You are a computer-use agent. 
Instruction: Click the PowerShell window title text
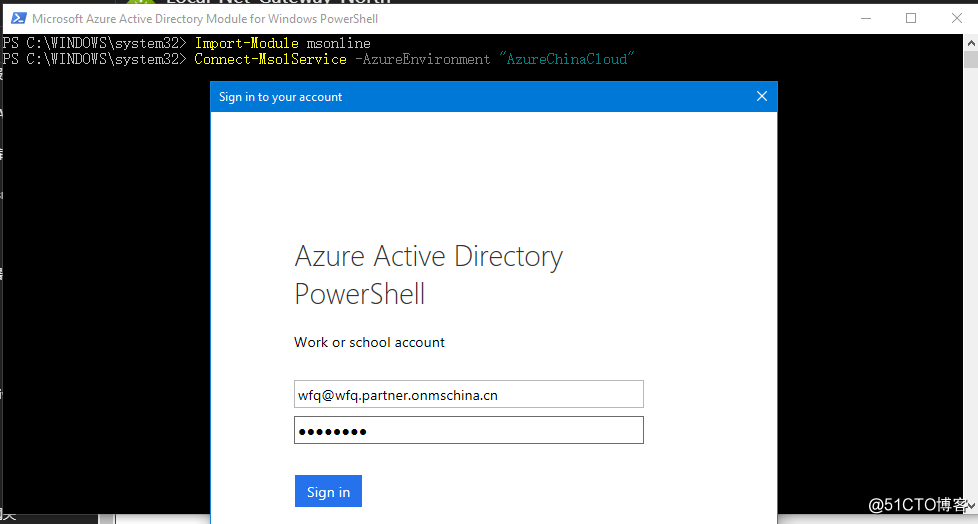tap(205, 19)
